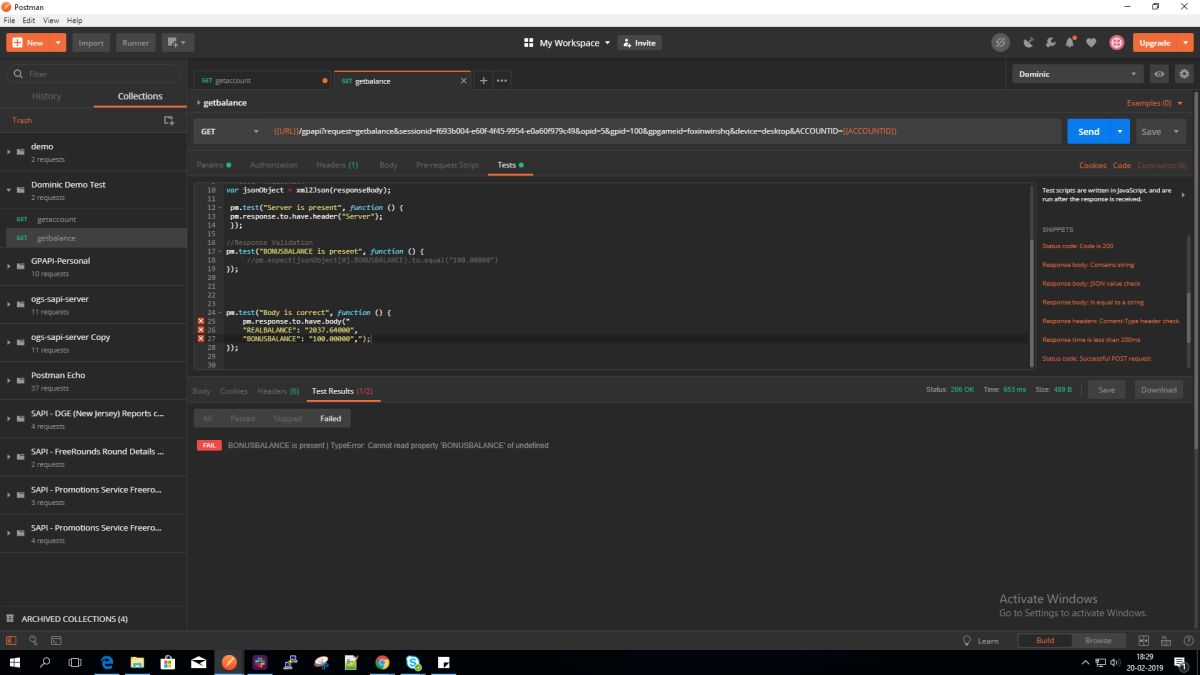Open settings wrench icon in header
The width and height of the screenshot is (1200, 675).
pos(1050,43)
